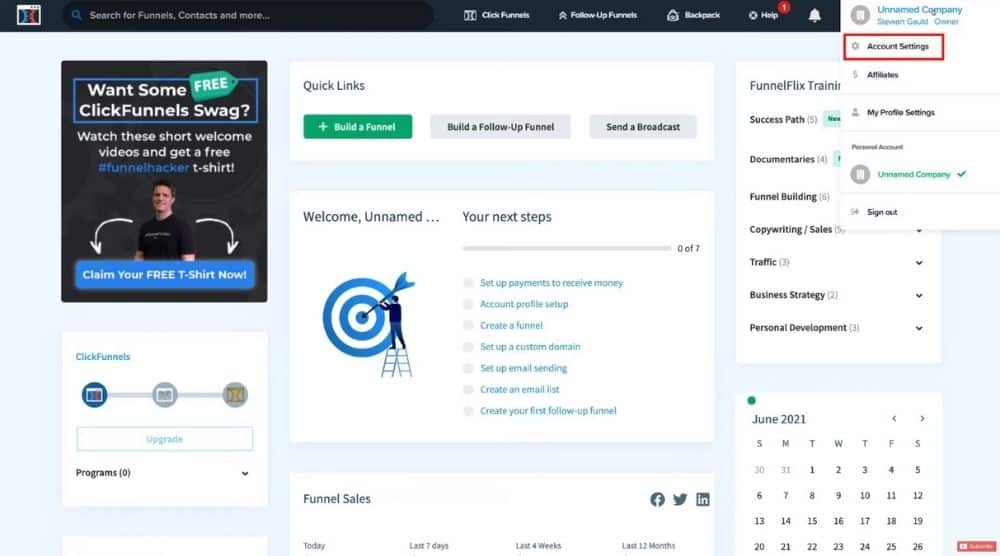Select the middle ClickFunnels plan step icon

(165, 395)
